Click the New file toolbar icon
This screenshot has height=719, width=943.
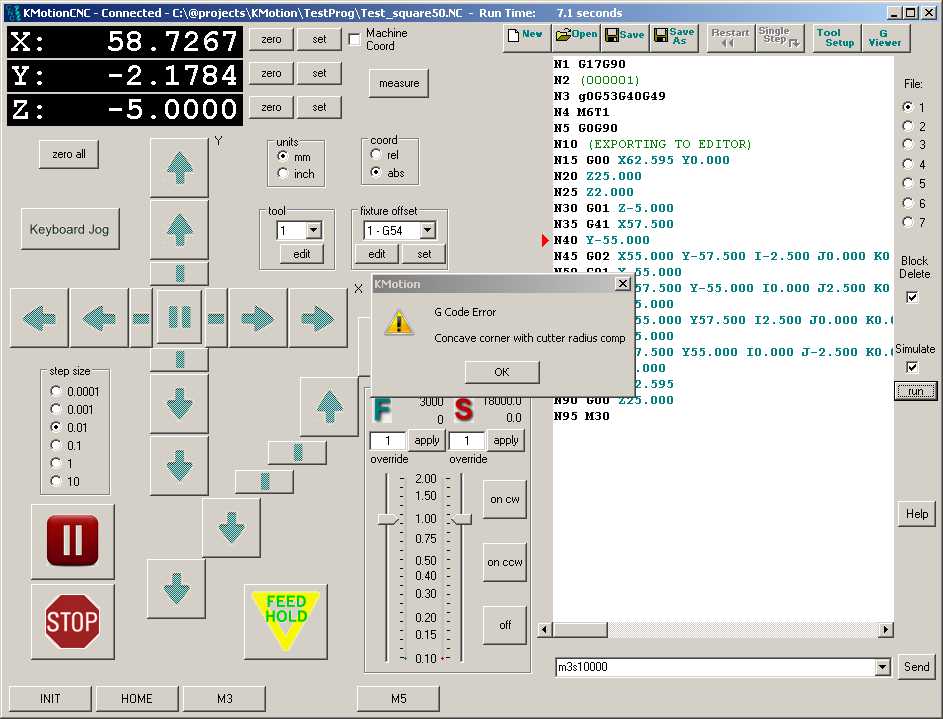pos(525,35)
